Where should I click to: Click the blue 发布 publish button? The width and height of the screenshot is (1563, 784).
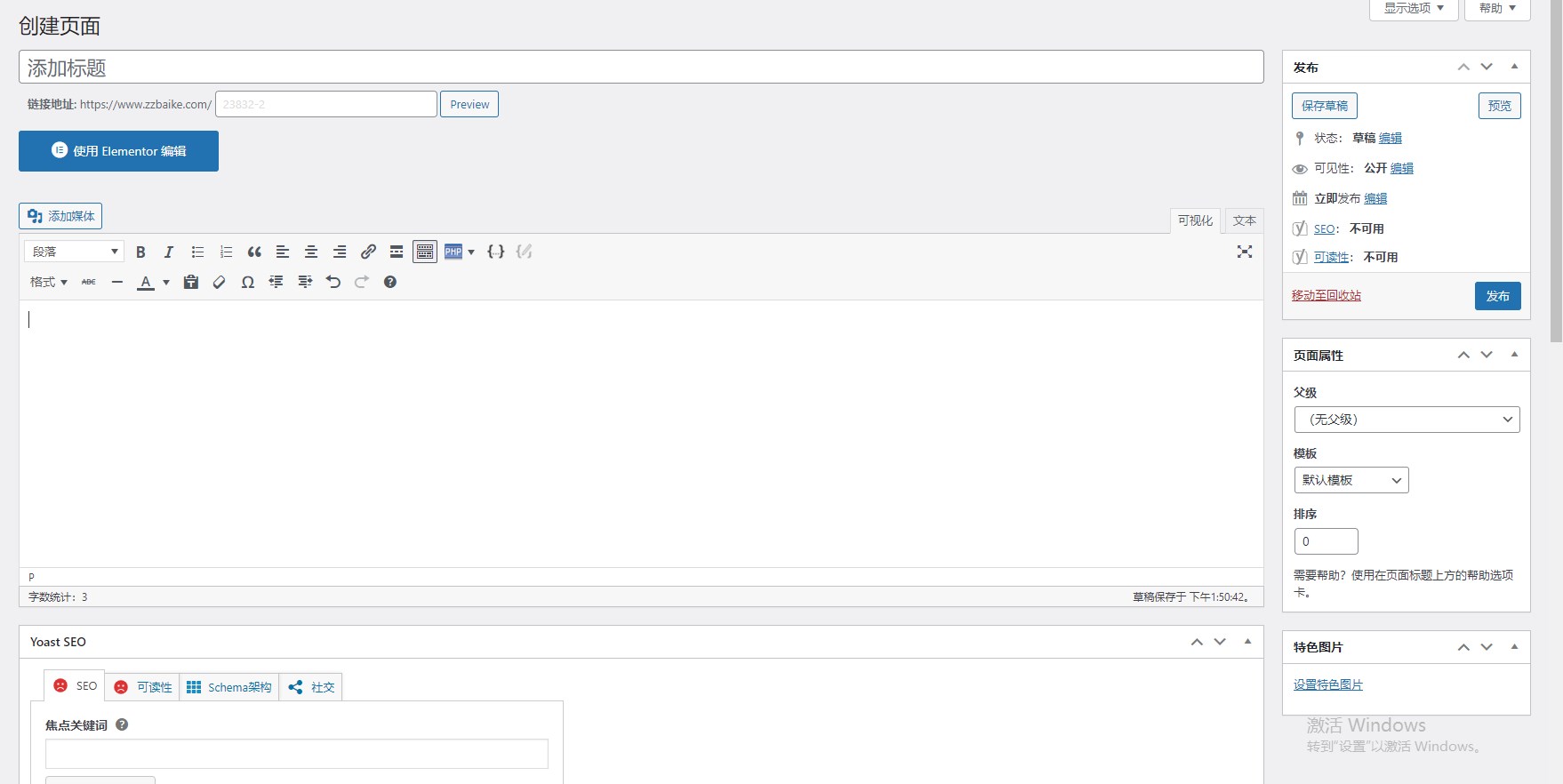1498,296
